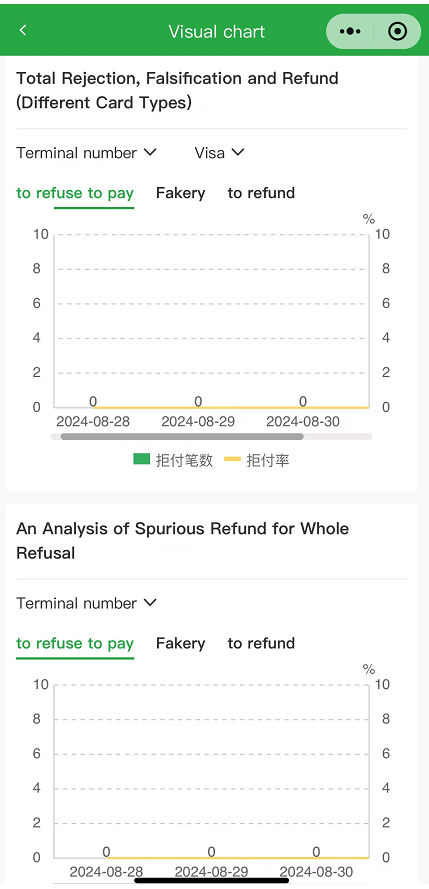Click the first chart's horizontal scrollbar thumb
Viewport: 429px width, 889px height.
coord(182,437)
